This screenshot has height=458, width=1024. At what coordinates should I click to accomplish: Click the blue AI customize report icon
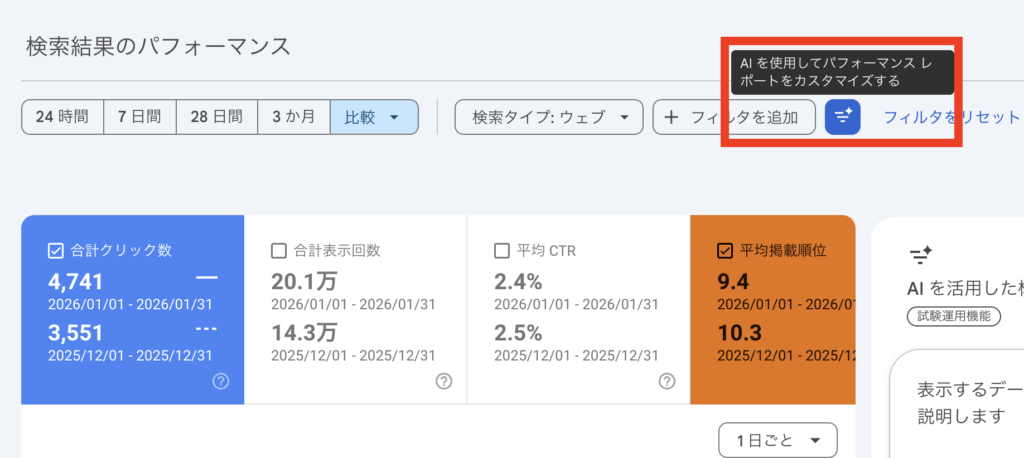(x=842, y=117)
